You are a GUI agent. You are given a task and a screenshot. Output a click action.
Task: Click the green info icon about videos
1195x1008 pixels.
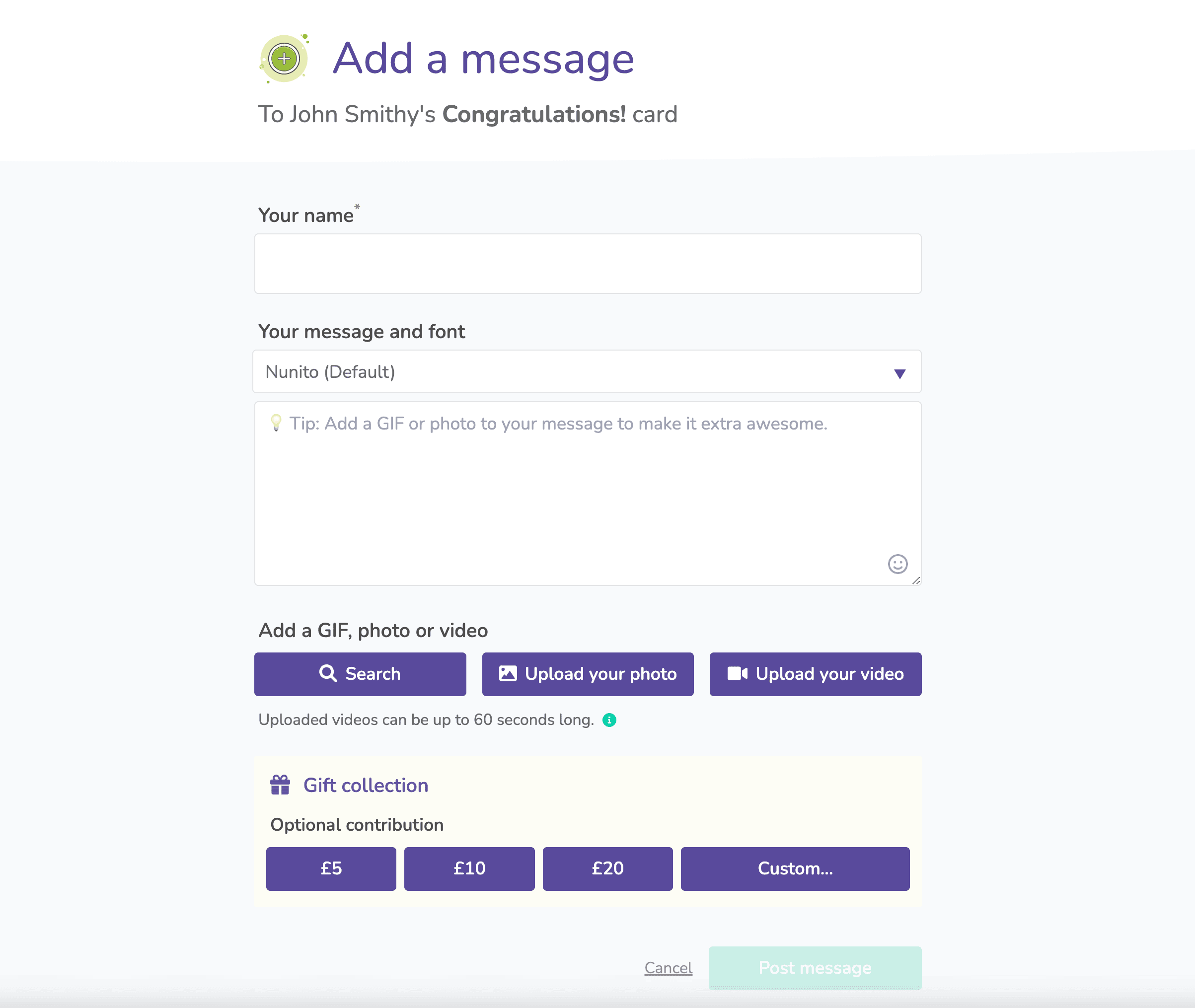(x=609, y=720)
